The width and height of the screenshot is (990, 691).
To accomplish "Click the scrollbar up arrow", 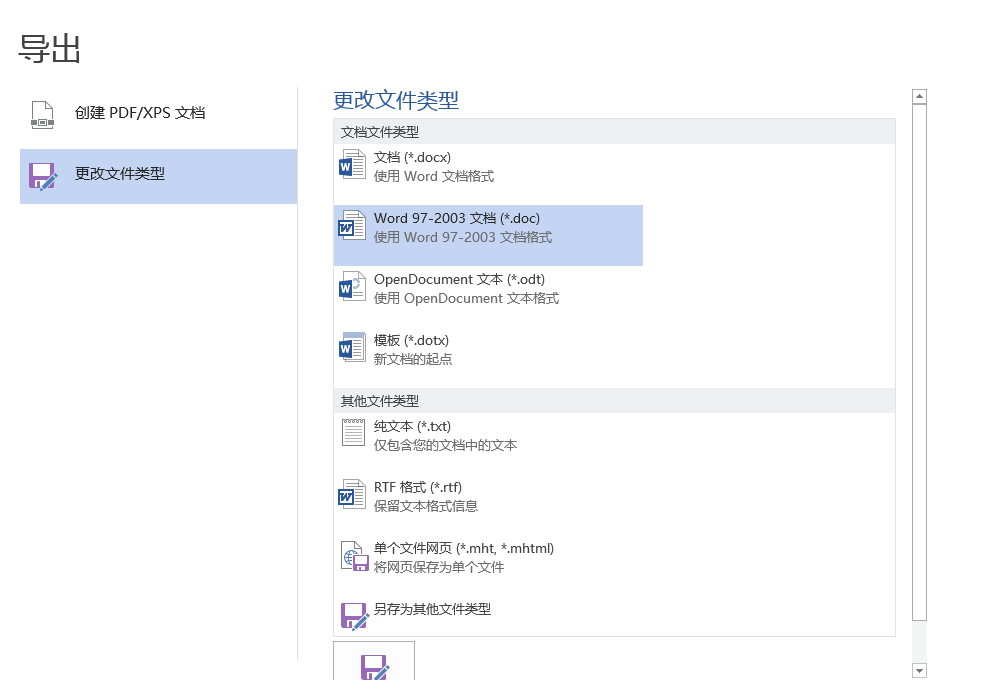I will coord(920,97).
